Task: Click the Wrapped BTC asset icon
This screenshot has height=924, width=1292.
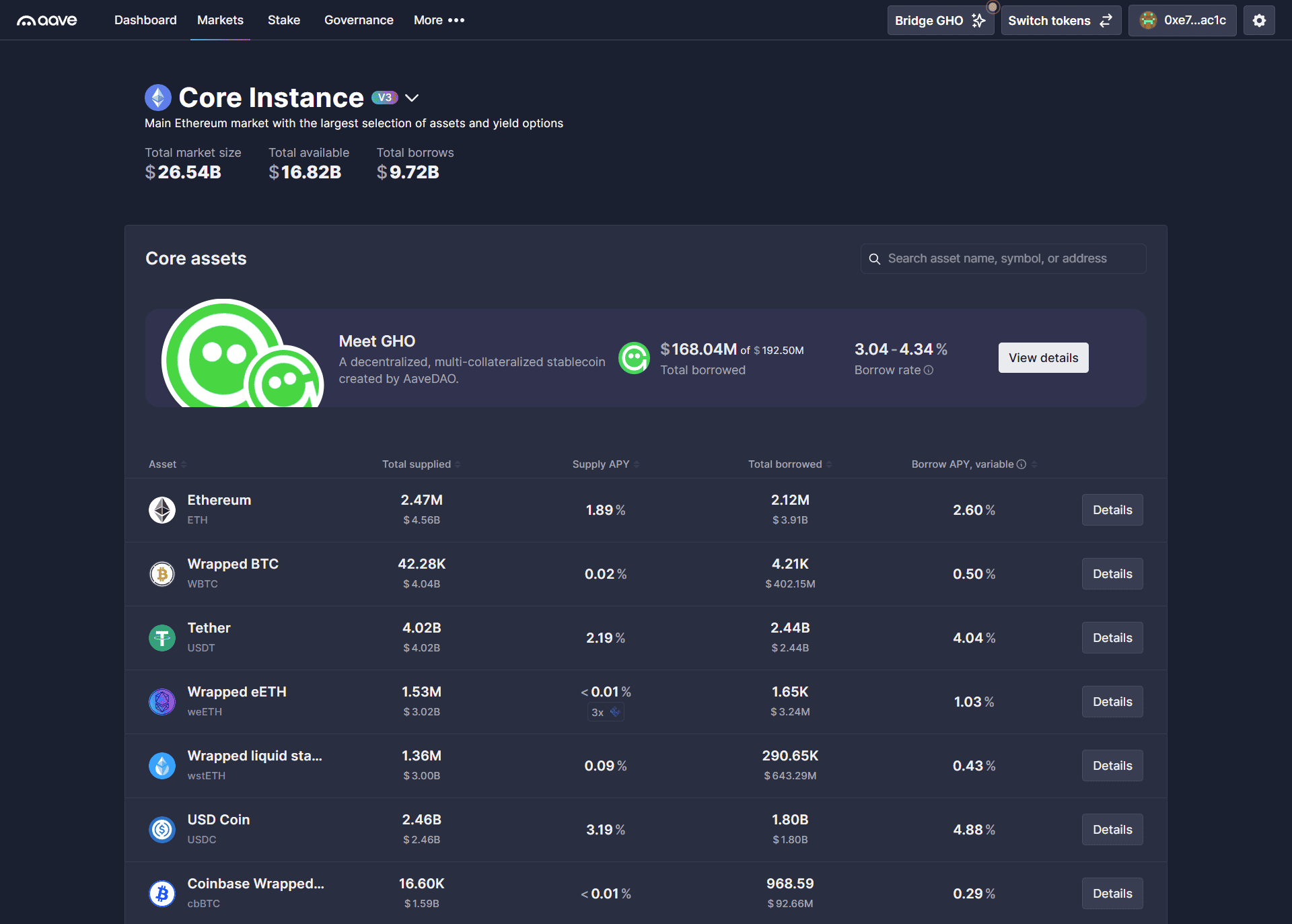Action: tap(162, 574)
